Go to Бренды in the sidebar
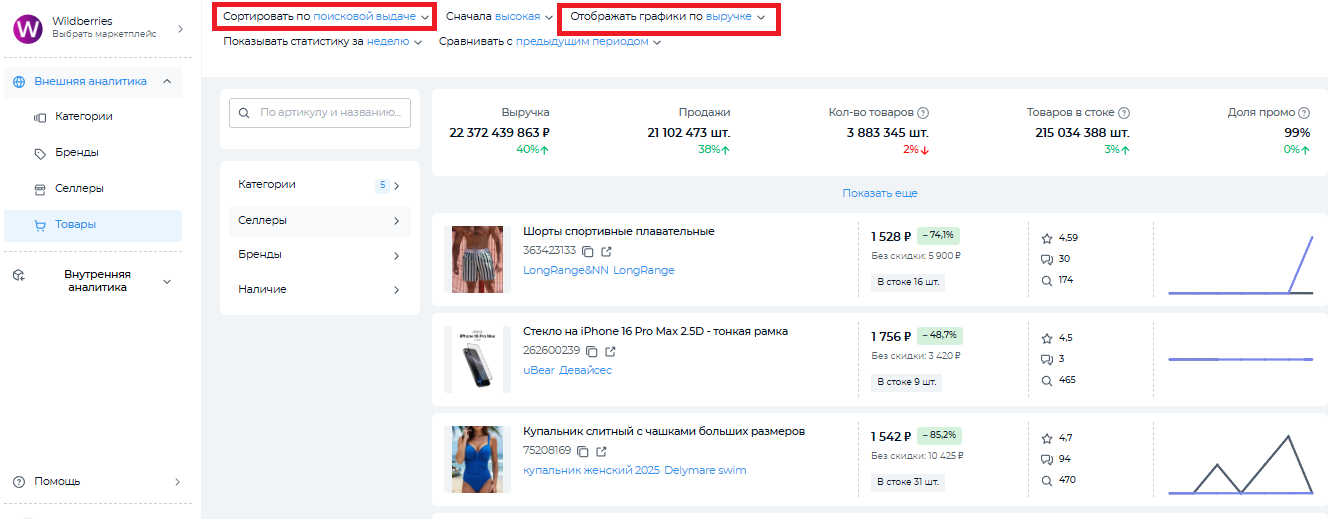The width and height of the screenshot is (1328, 519). (76, 153)
